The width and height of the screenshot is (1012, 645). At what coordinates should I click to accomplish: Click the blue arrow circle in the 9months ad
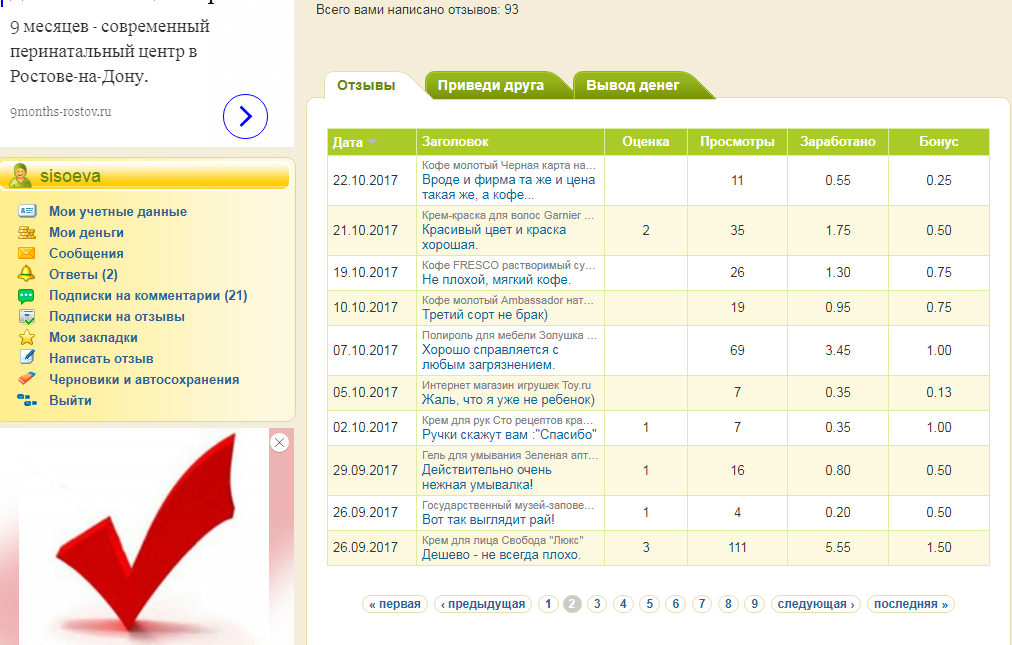(245, 116)
